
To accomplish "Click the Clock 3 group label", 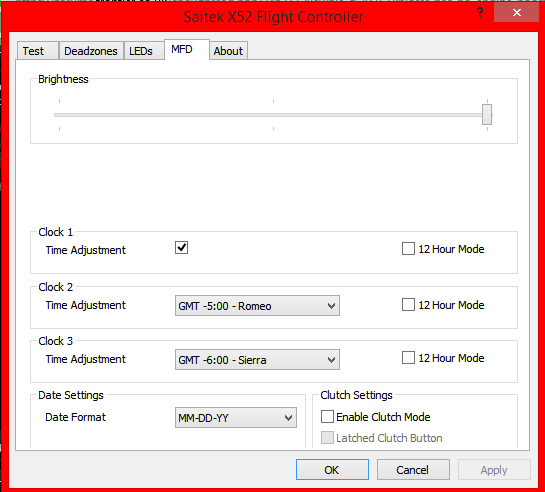I will pyautogui.click(x=56, y=341).
